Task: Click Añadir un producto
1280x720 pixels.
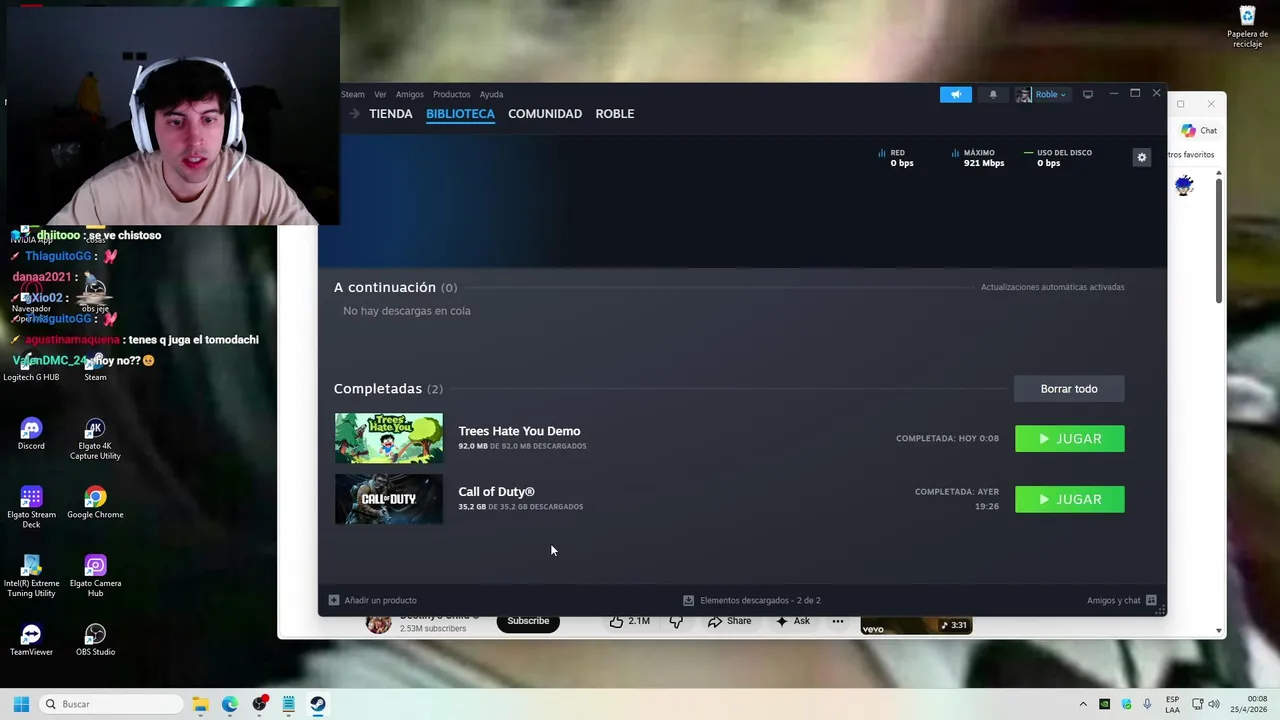Action: (x=373, y=600)
